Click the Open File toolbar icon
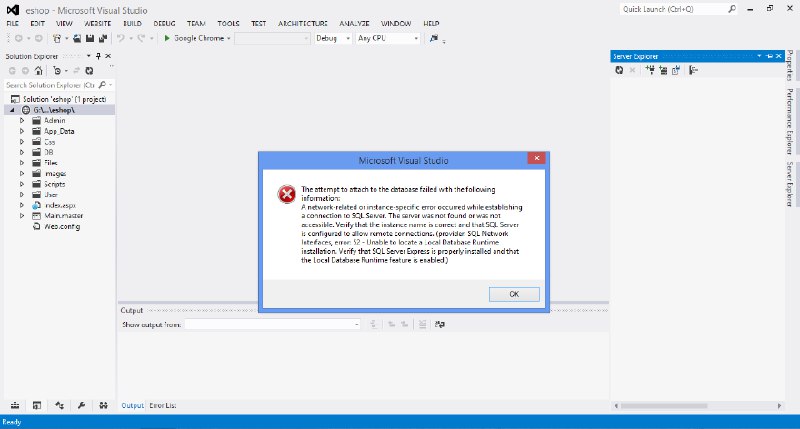800x429 pixels. (77, 38)
